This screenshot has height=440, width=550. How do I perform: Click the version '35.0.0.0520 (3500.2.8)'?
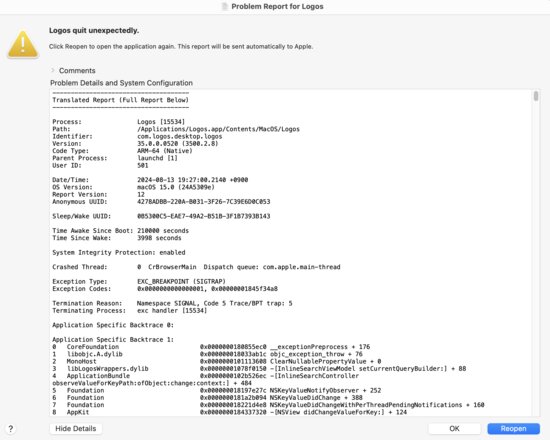[177, 144]
